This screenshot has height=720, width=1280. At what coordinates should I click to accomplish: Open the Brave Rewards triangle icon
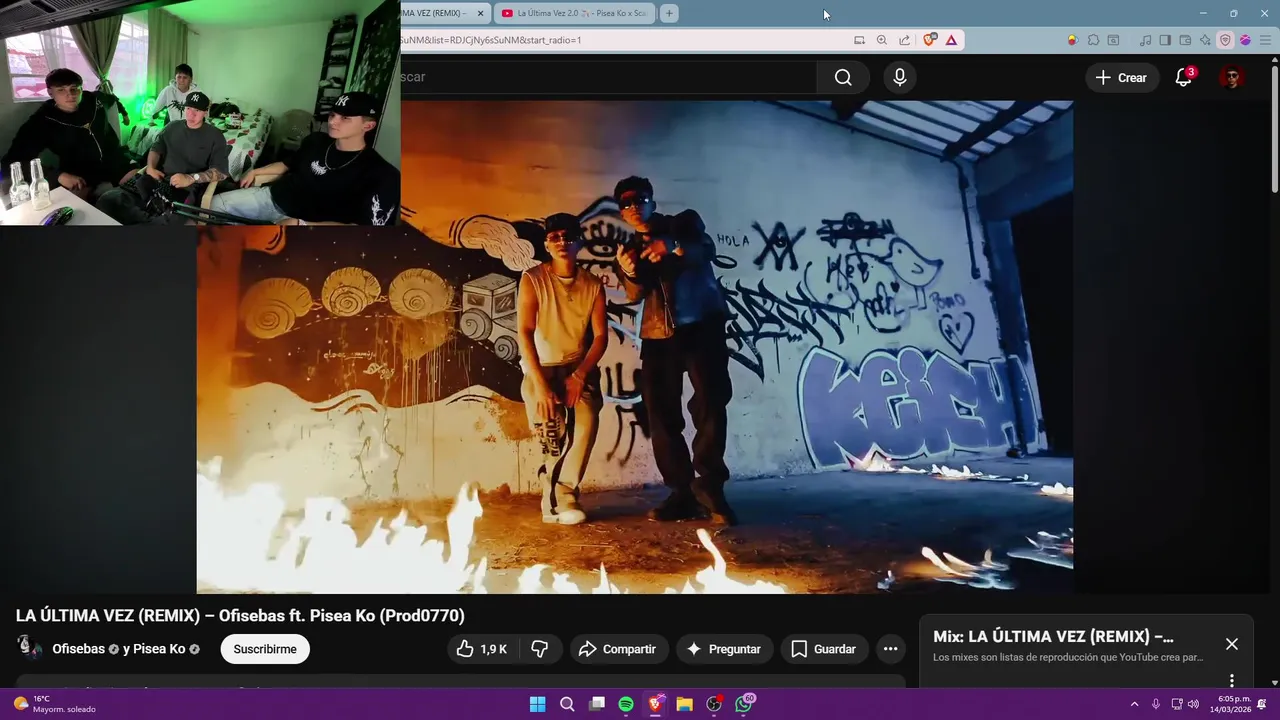point(951,40)
